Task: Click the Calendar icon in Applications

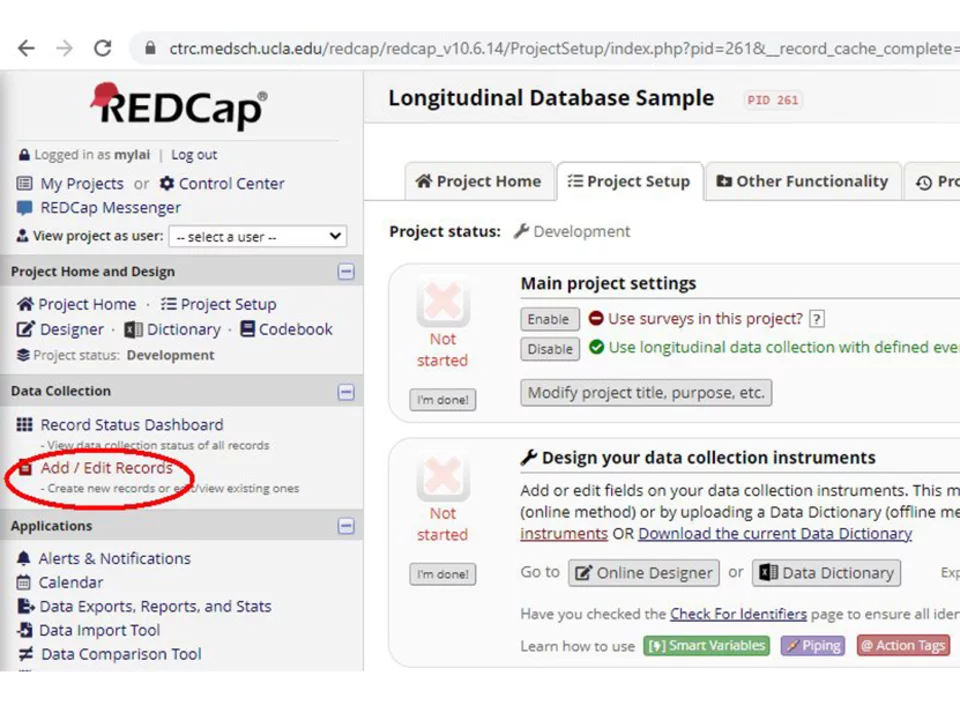Action: click(x=23, y=582)
